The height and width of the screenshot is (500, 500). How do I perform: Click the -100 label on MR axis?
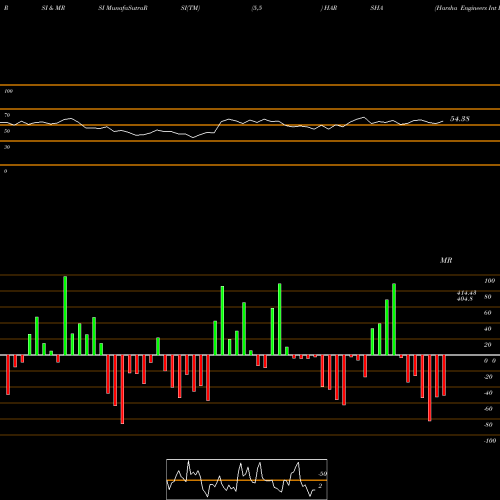point(490,441)
